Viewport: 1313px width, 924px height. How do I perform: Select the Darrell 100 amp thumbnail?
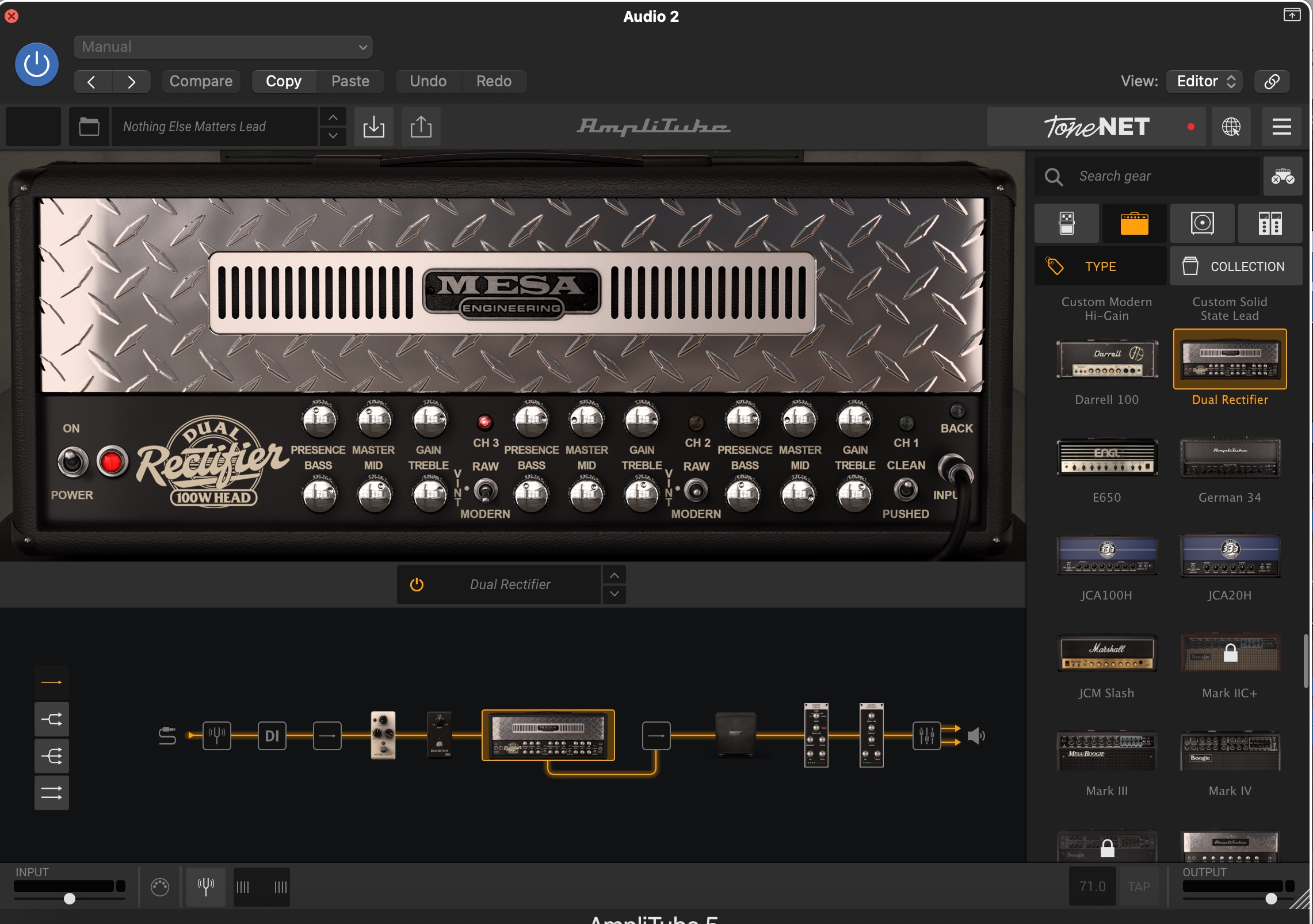(1107, 360)
